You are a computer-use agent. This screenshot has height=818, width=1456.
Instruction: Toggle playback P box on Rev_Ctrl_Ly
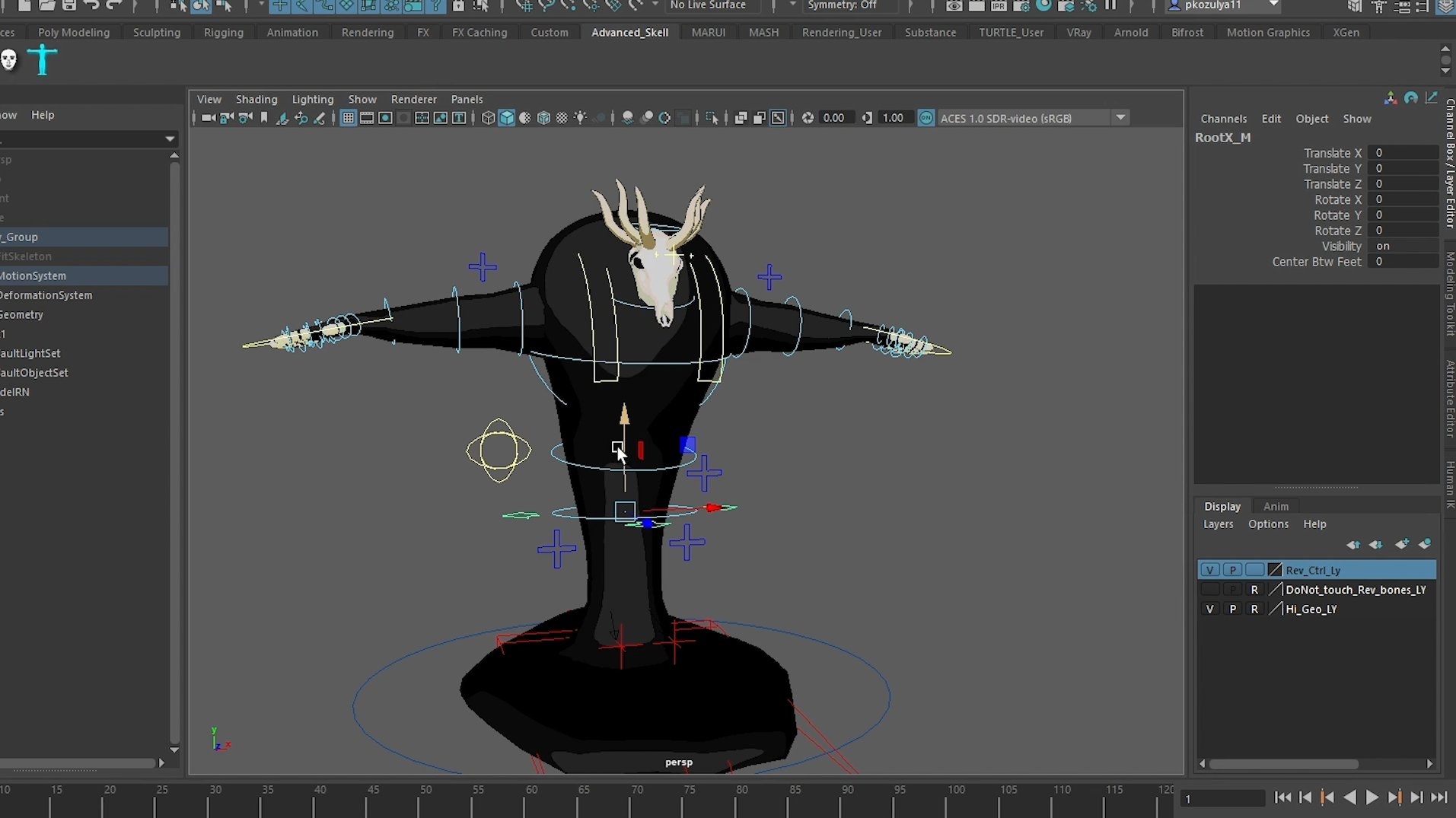pyautogui.click(x=1232, y=570)
